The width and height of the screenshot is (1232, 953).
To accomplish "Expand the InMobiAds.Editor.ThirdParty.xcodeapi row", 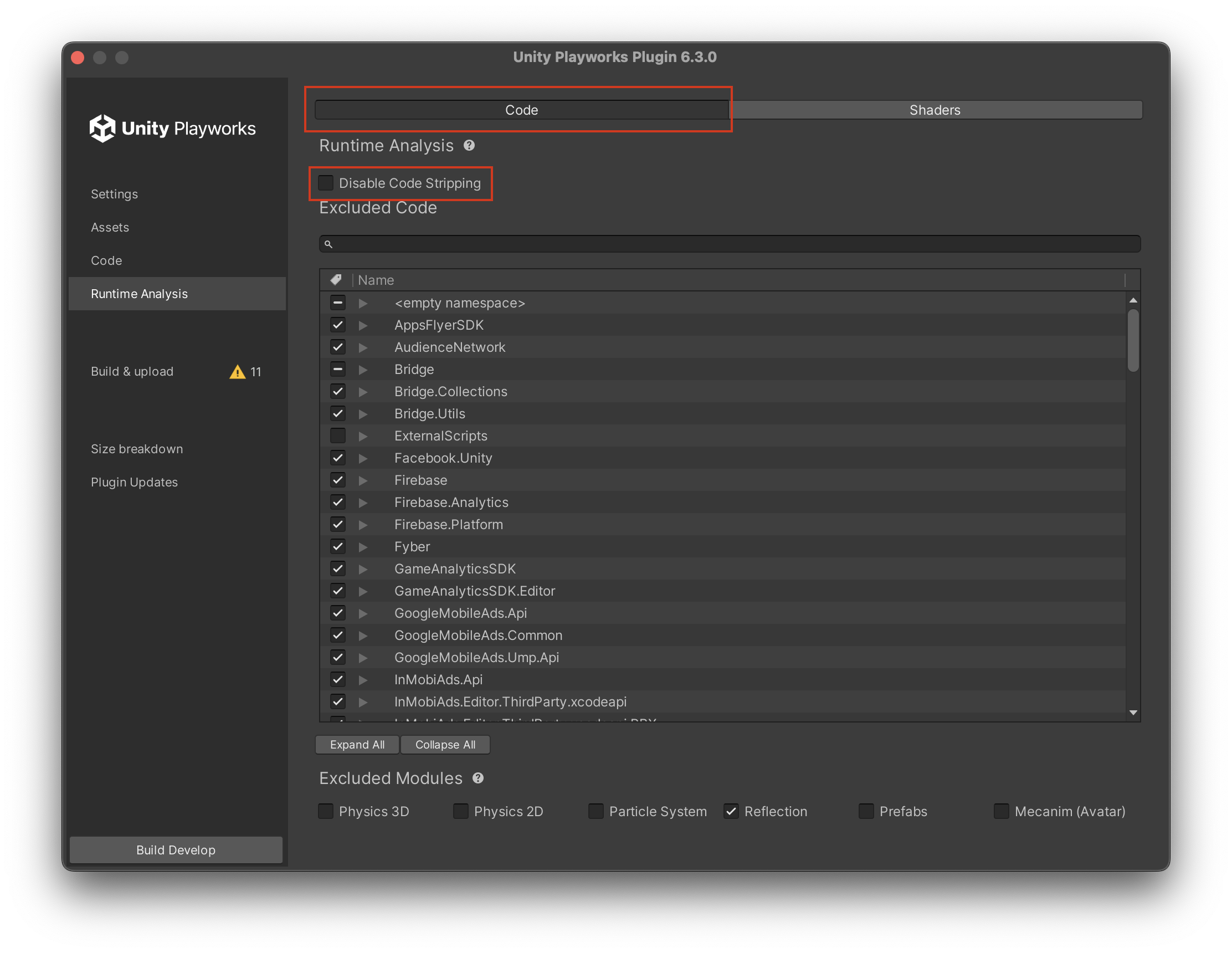I will [363, 702].
